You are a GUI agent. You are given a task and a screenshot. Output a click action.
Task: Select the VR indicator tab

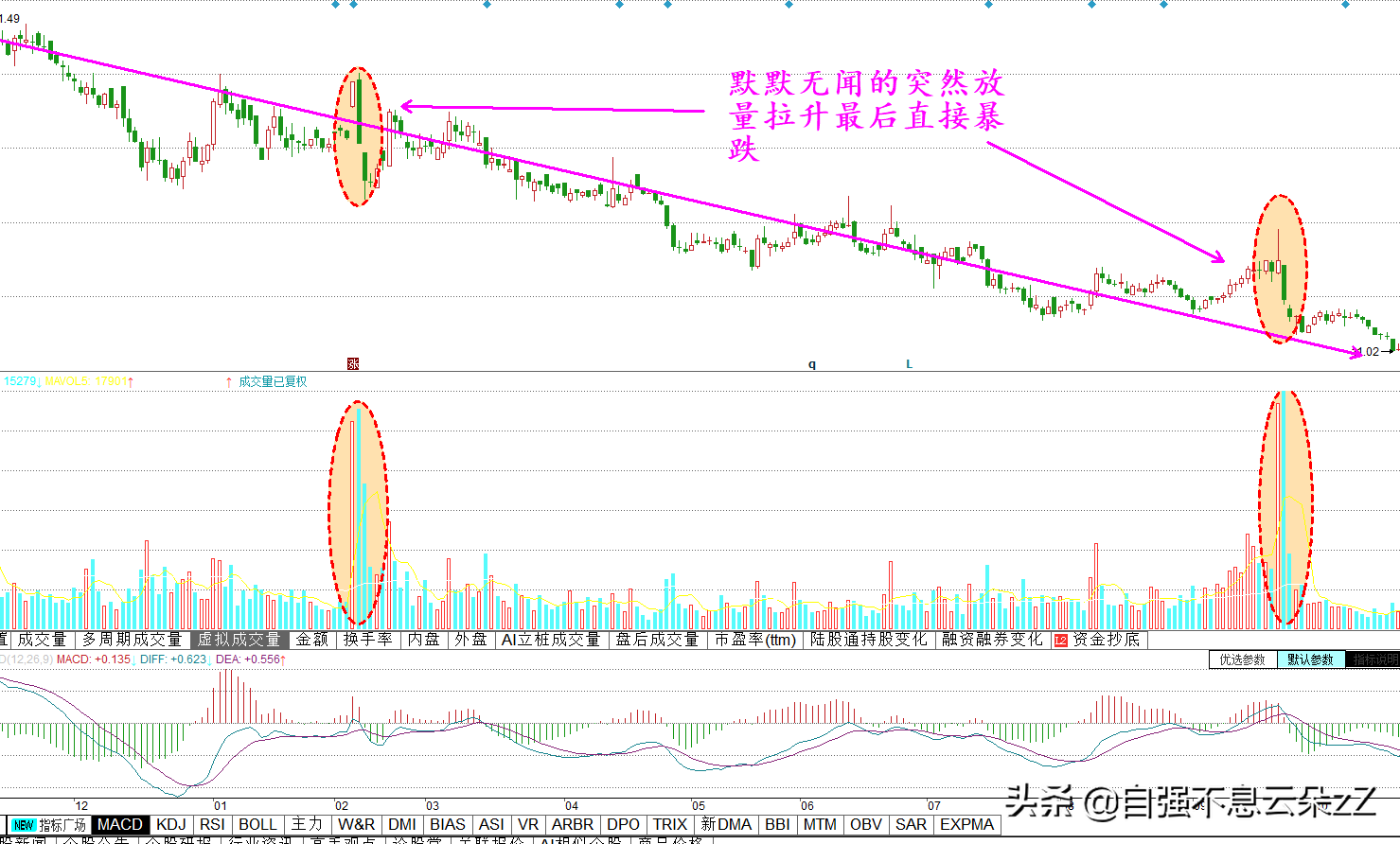pyautogui.click(x=528, y=825)
